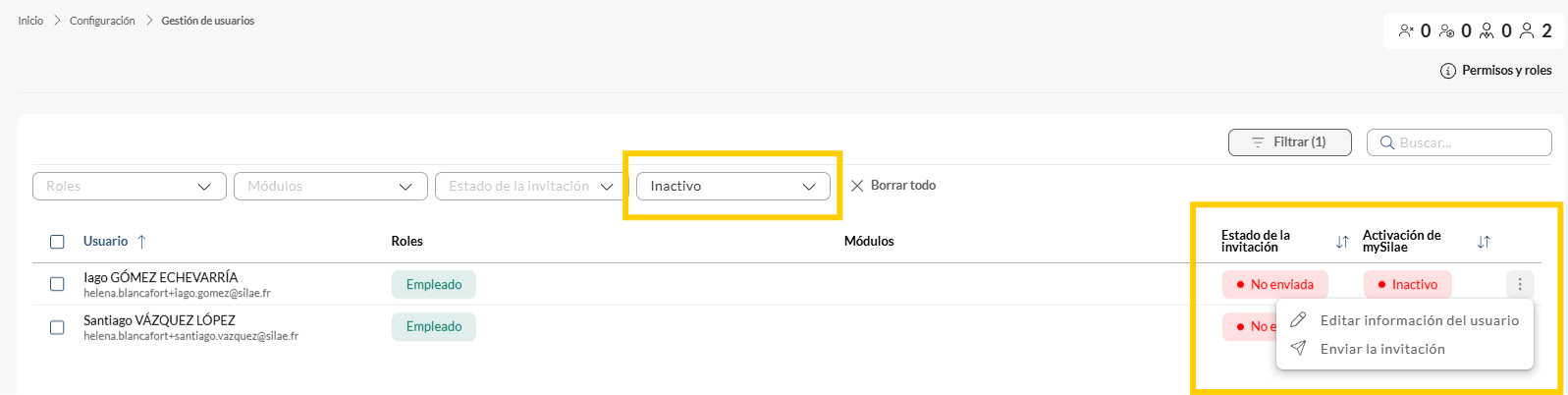Click the X icon next to Borrar todo
The width and height of the screenshot is (1568, 395).
click(857, 186)
